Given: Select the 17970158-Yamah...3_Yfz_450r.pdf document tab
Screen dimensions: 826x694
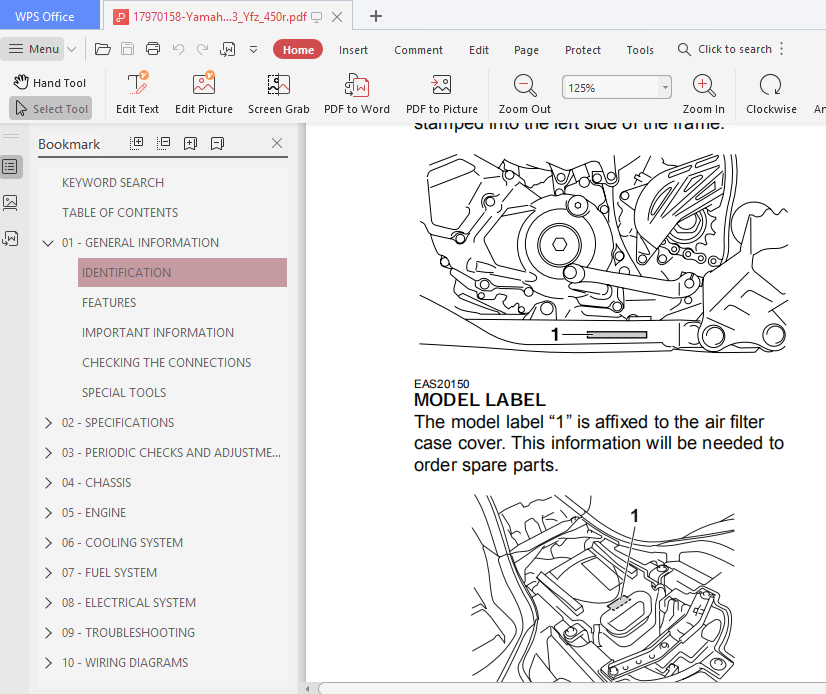Looking at the screenshot, I should coord(219,17).
